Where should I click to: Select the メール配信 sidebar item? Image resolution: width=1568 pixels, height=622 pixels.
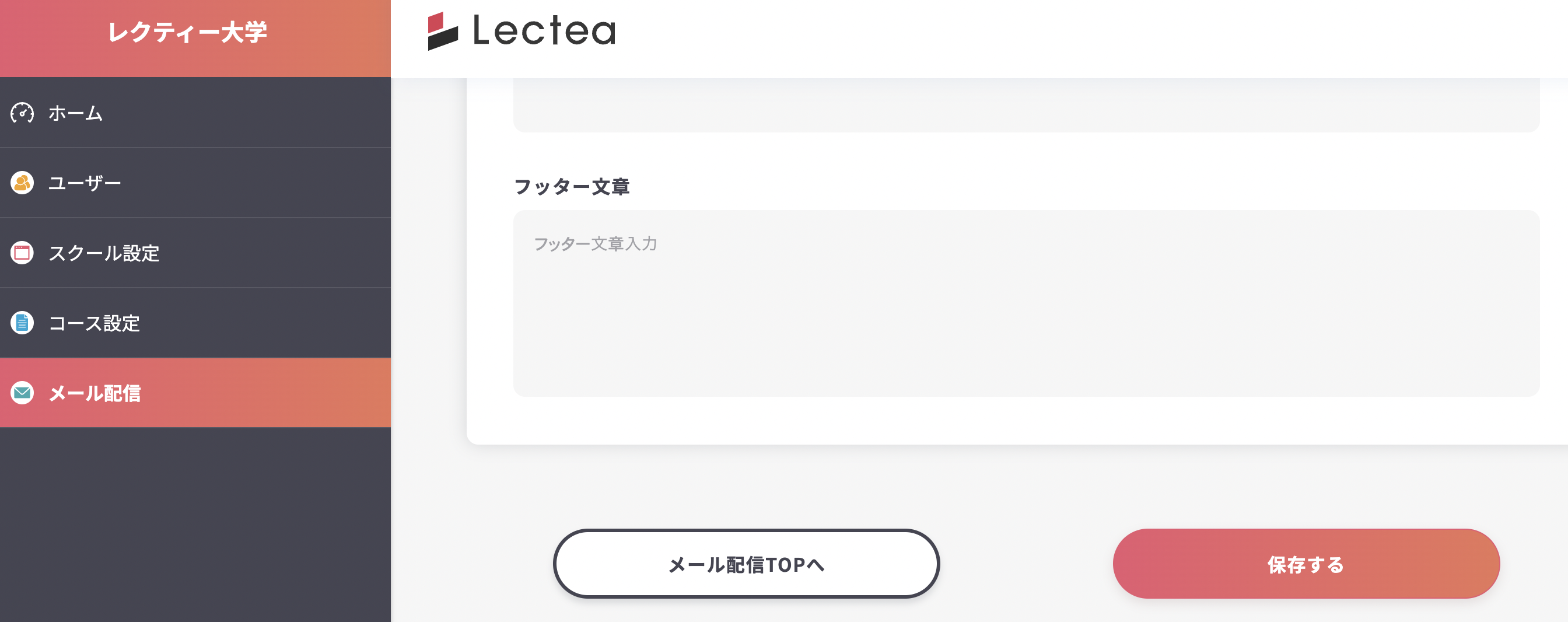point(94,393)
